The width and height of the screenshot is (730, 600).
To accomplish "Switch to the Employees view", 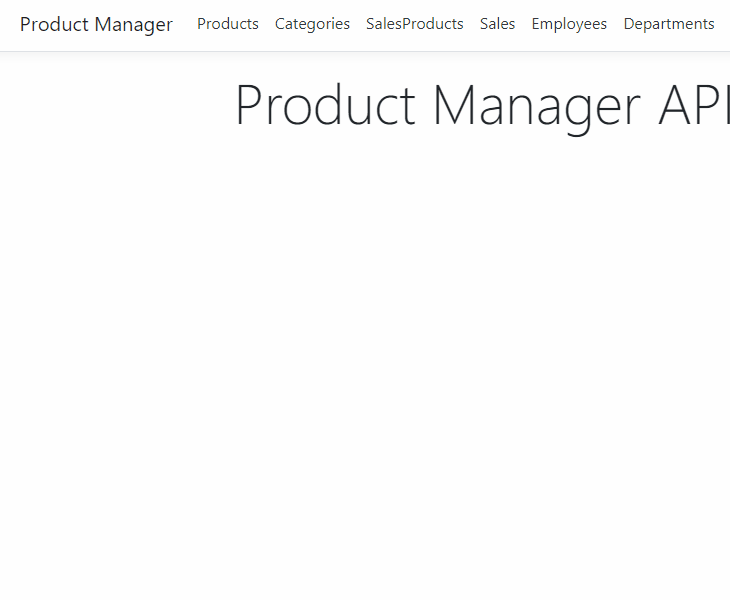I will (569, 24).
